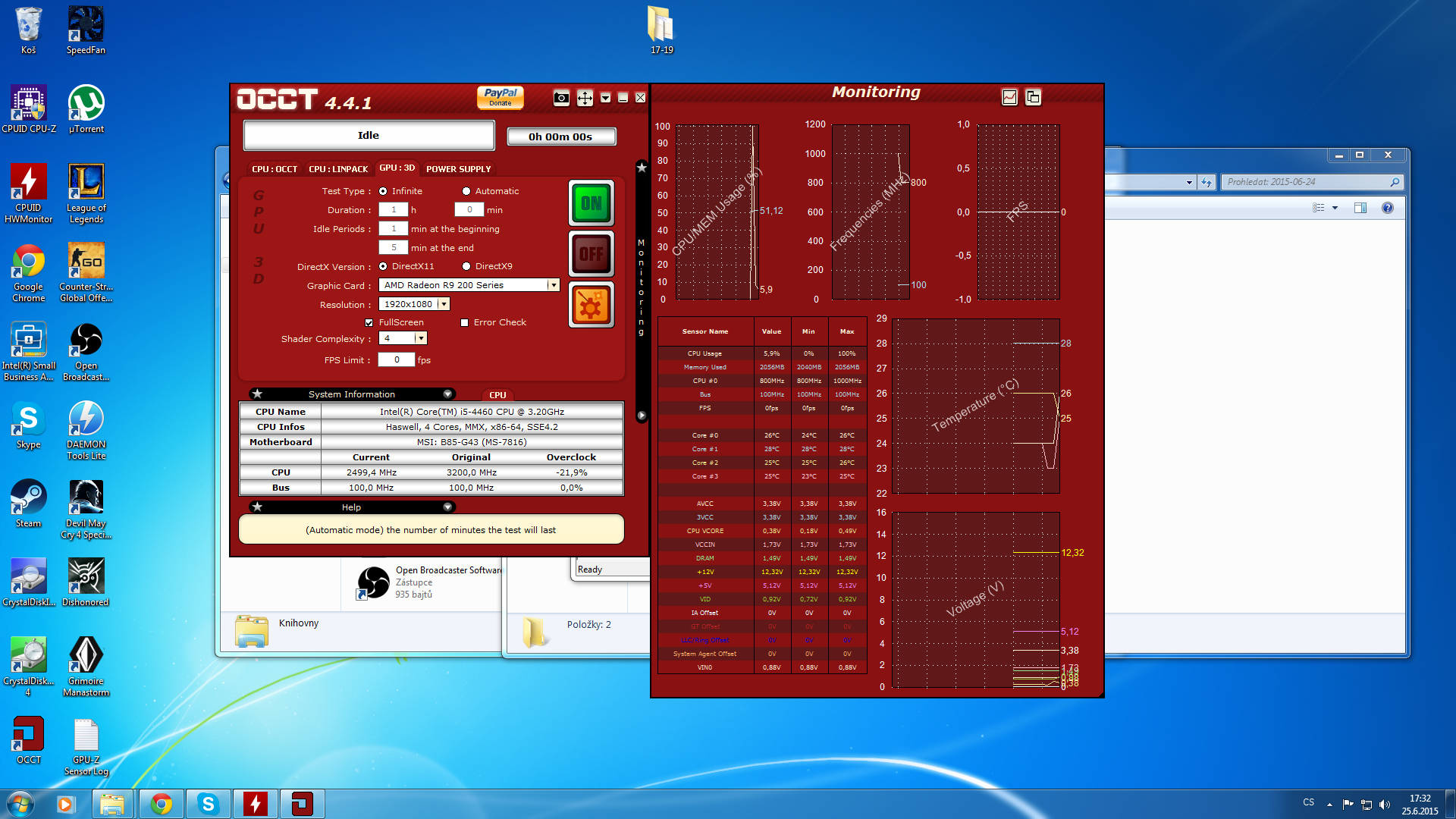Click star icon beside System Information

pos(257,394)
